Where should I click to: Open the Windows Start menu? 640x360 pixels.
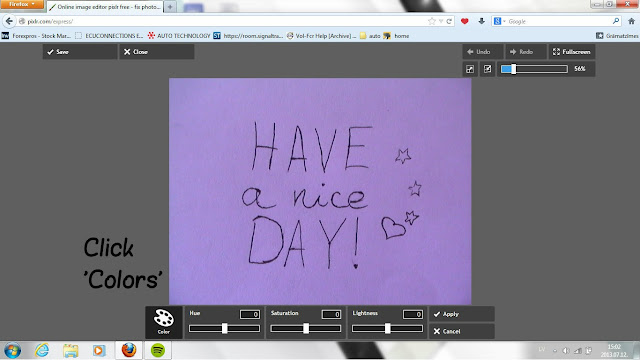coord(12,350)
